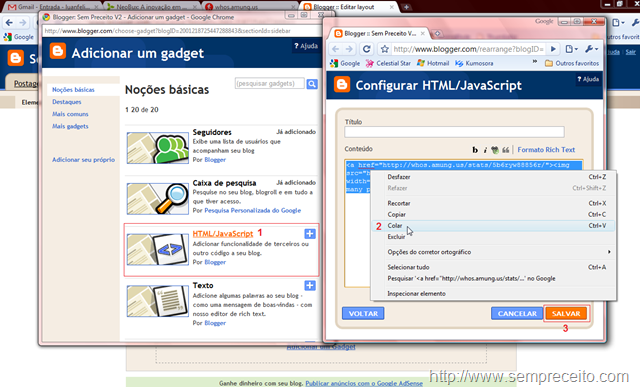Screen dimensions: 640x387
Task: Open the Hotmail bookmark
Action: point(433,63)
